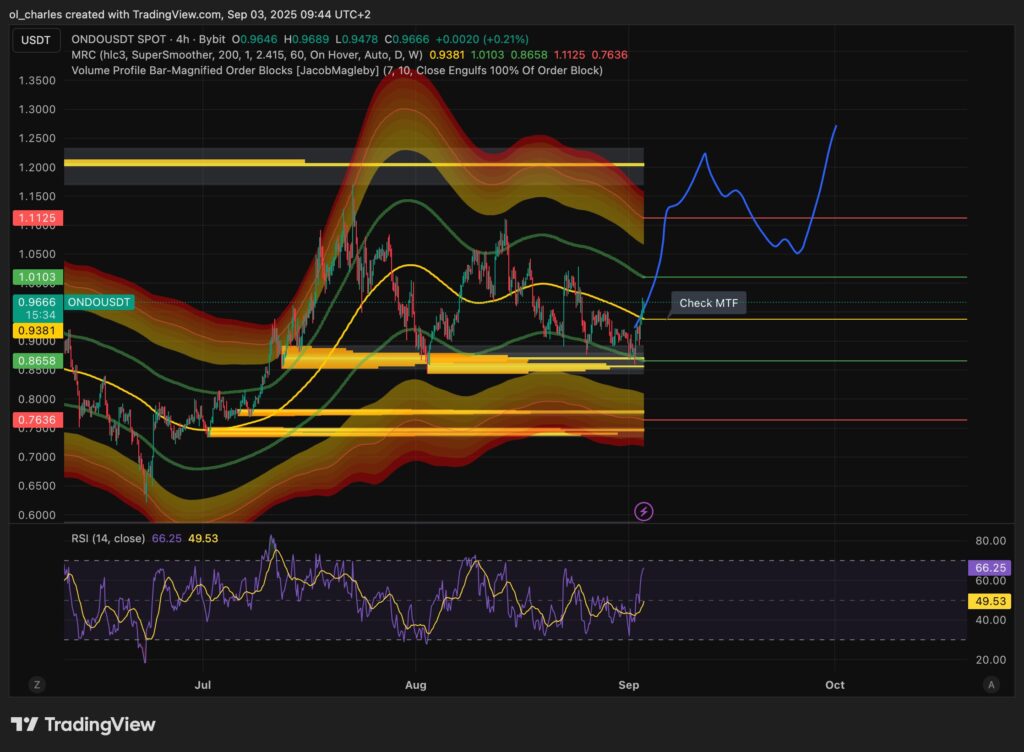Open the USDT currency selector
Screen dimensions: 1024x752
pyautogui.click(x=36, y=41)
